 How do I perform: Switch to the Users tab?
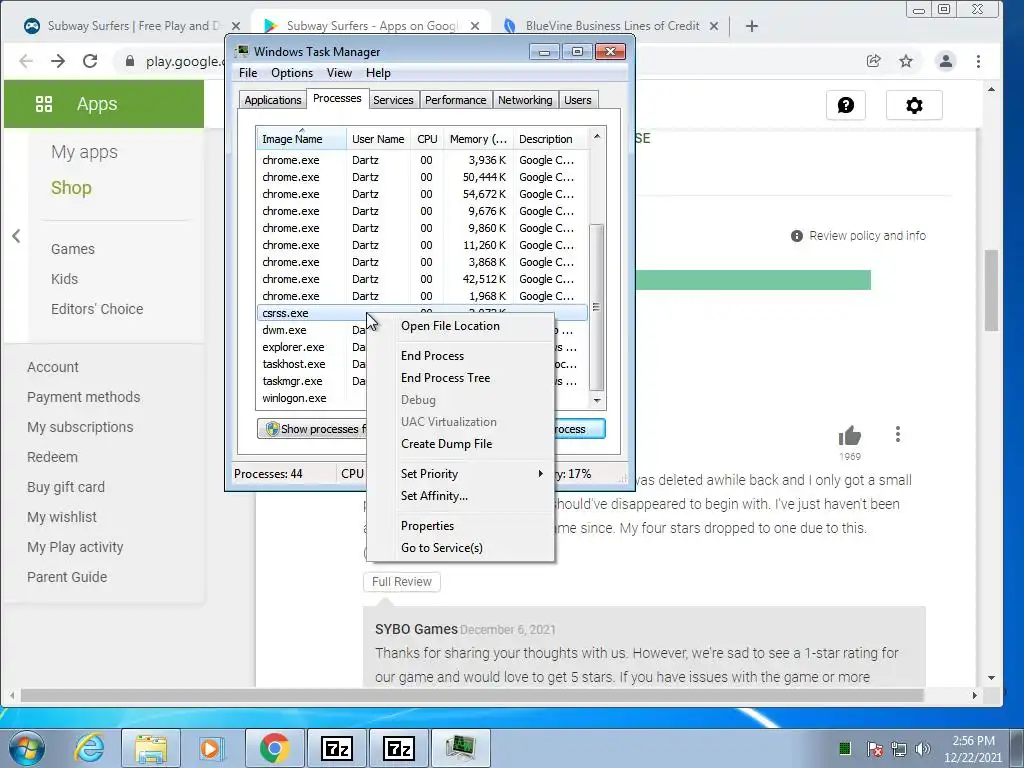[578, 100]
